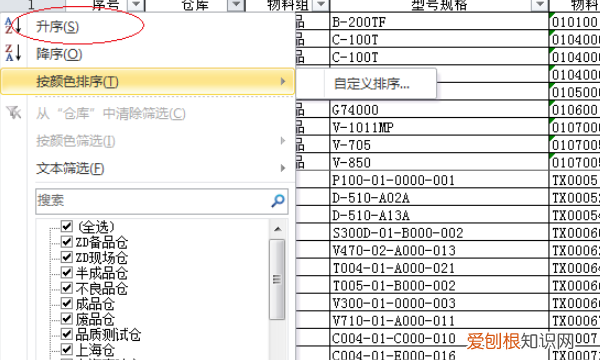Select cell V710-01-A000-011

pyautogui.click(x=439, y=321)
